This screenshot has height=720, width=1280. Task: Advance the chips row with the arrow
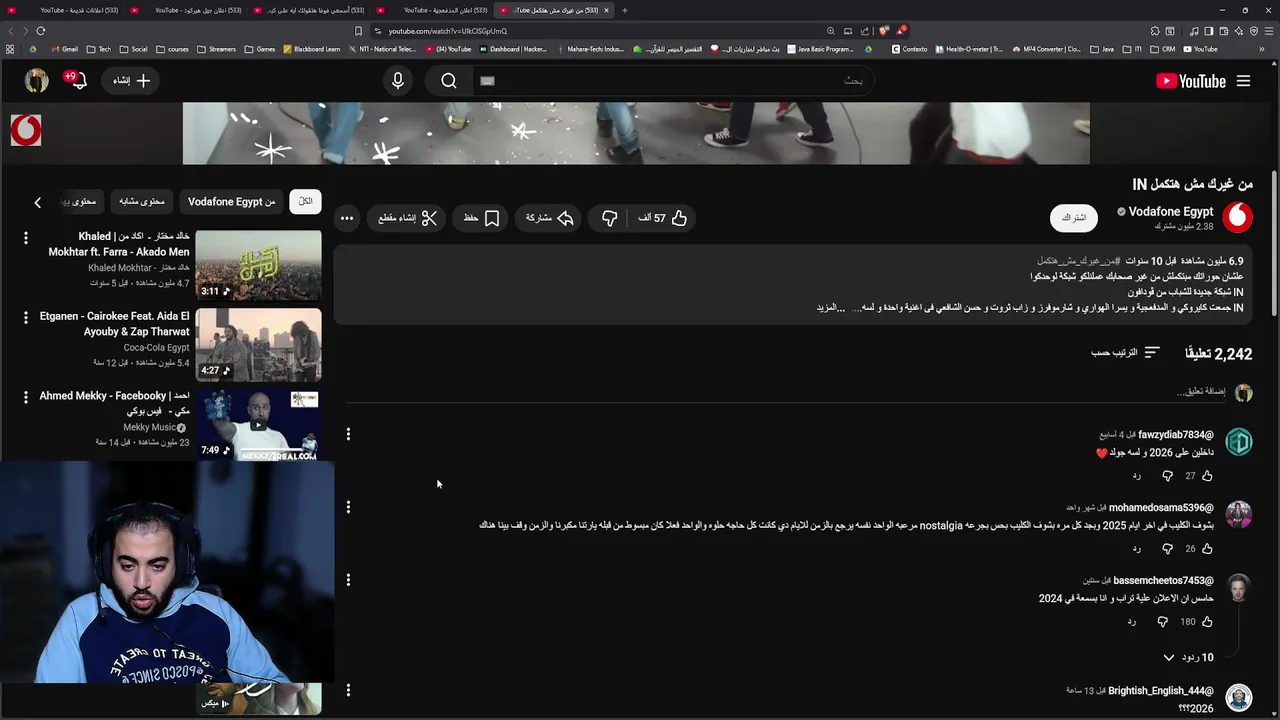38,202
